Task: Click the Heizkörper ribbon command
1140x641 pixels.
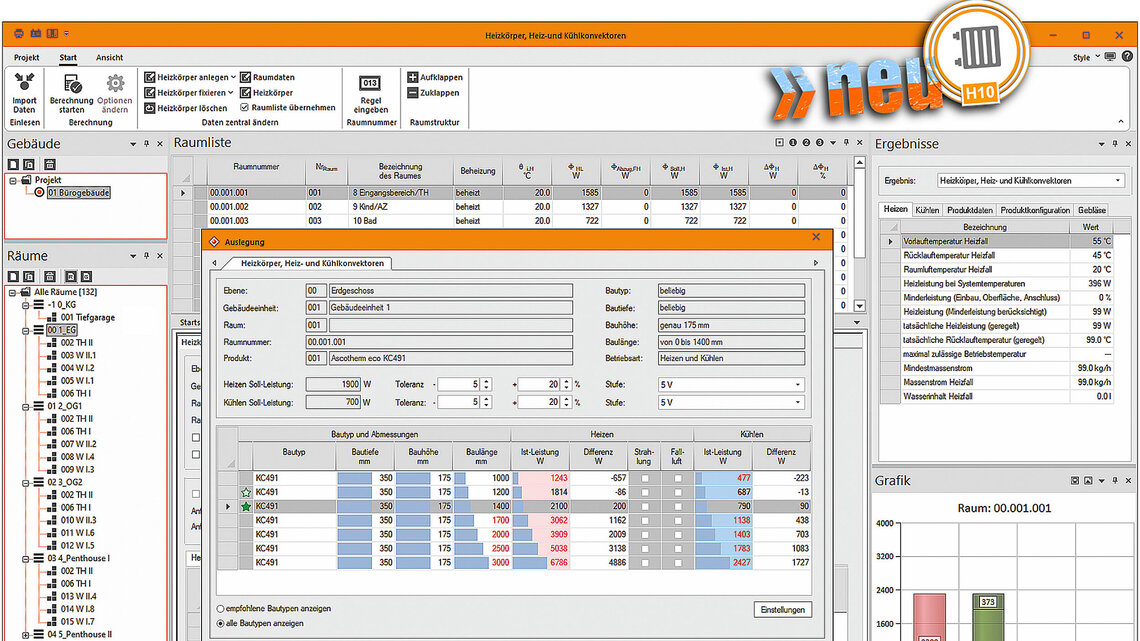Action: click(267, 93)
